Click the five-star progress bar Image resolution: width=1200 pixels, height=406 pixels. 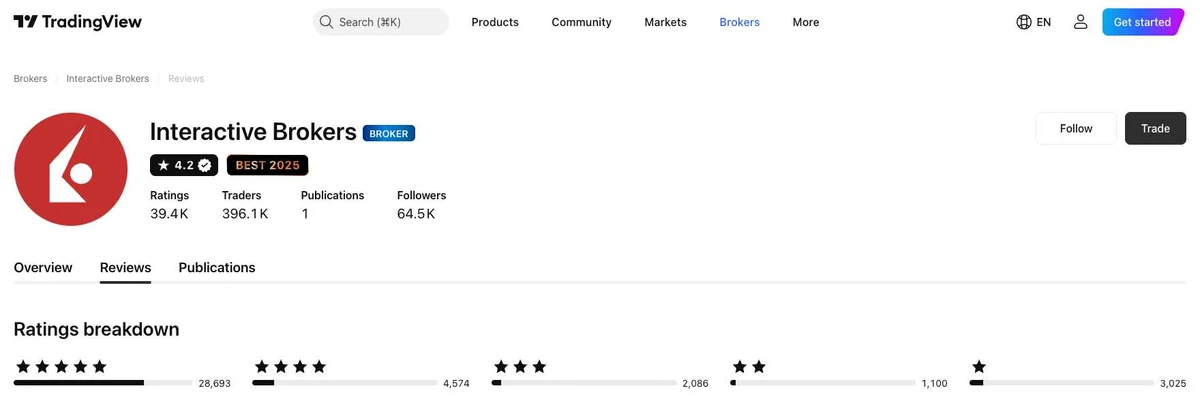103,383
